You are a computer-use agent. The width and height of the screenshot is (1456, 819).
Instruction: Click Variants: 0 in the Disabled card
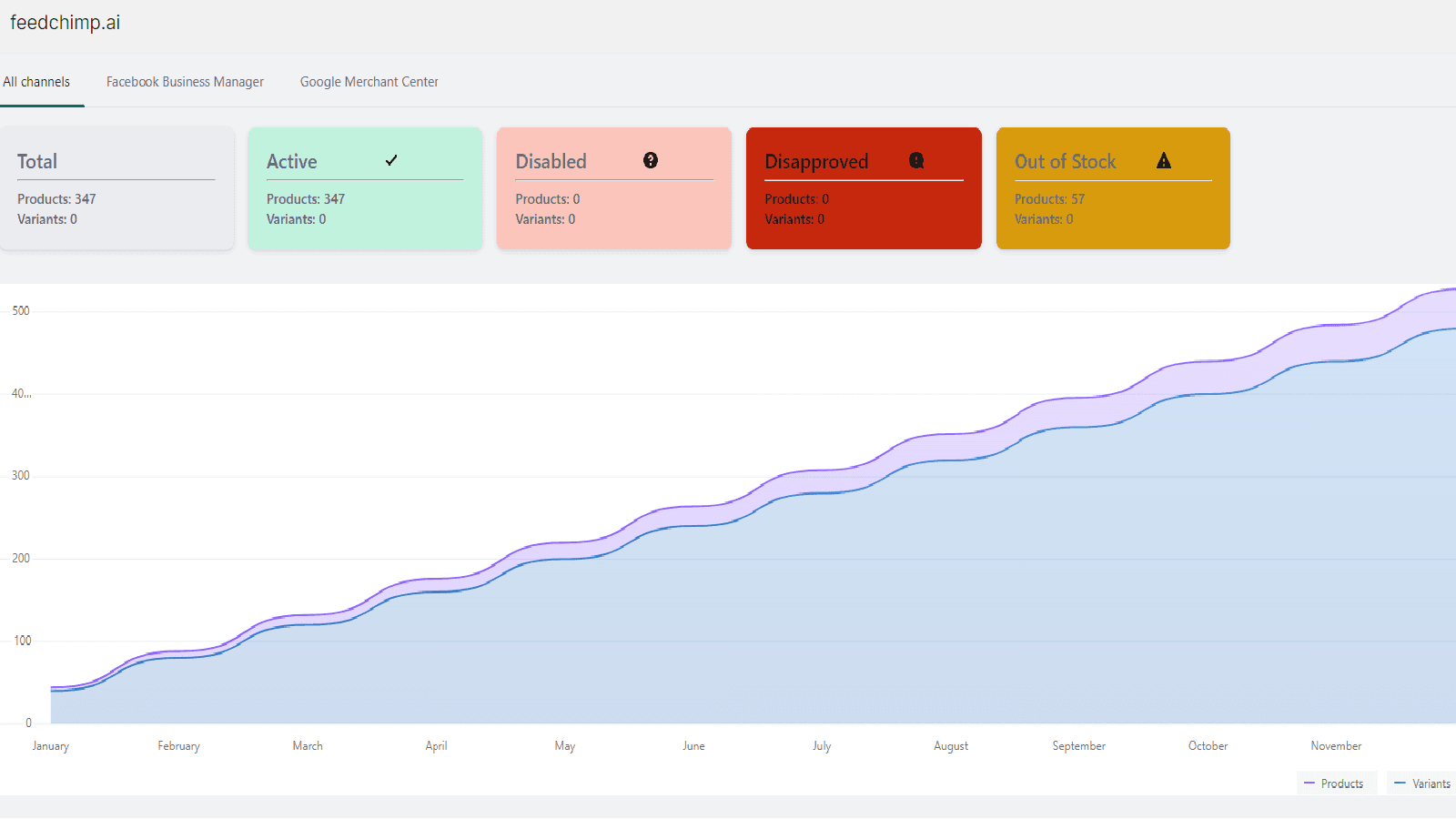pyautogui.click(x=545, y=219)
